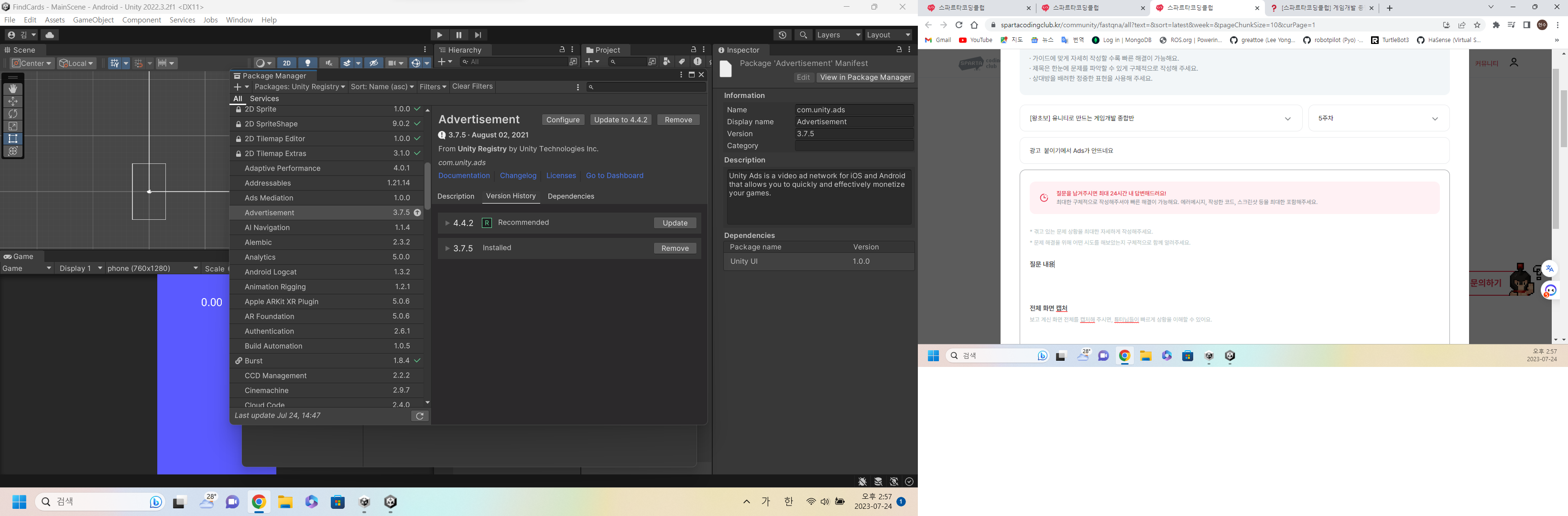
Task: Open the Assets menu
Action: 55,20
